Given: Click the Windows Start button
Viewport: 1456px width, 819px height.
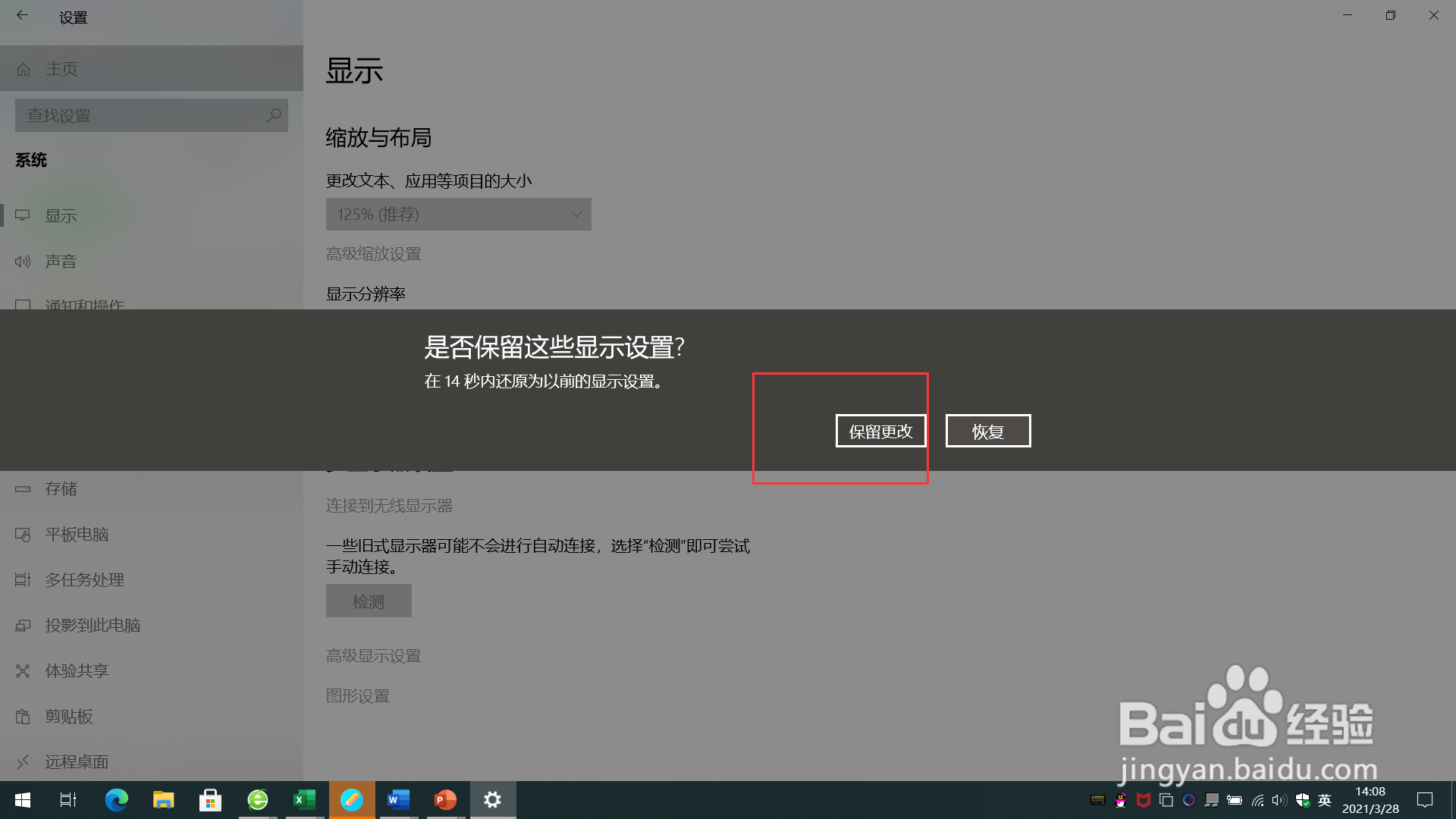Looking at the screenshot, I should pyautogui.click(x=23, y=800).
